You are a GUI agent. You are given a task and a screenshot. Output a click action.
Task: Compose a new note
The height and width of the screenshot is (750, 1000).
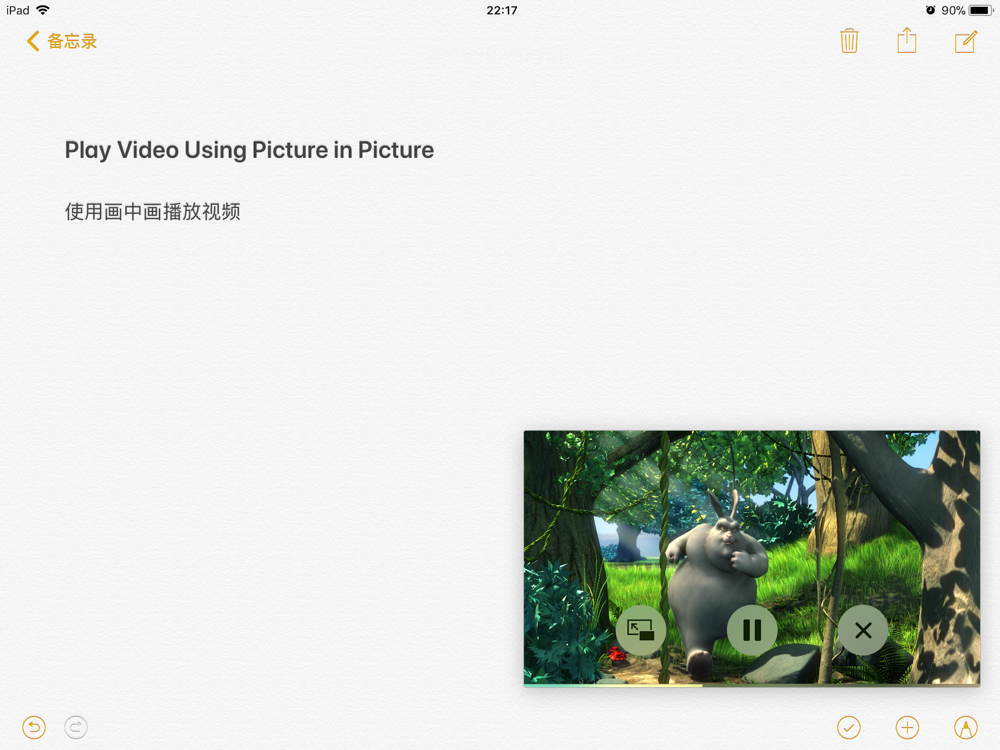click(966, 41)
